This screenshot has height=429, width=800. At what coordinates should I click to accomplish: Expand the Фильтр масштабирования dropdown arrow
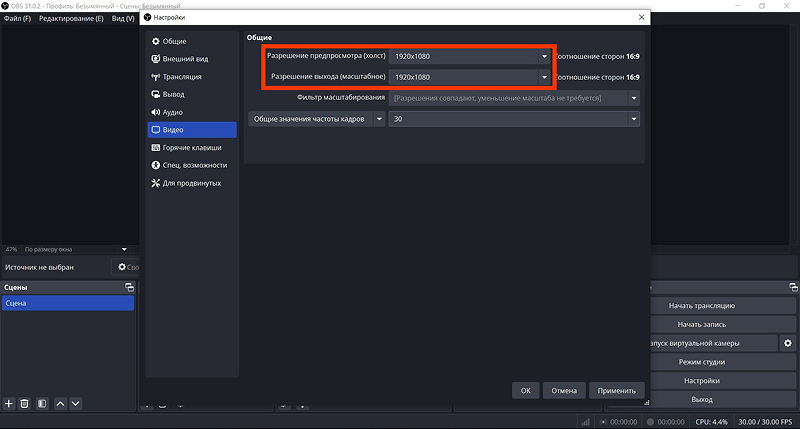(634, 98)
